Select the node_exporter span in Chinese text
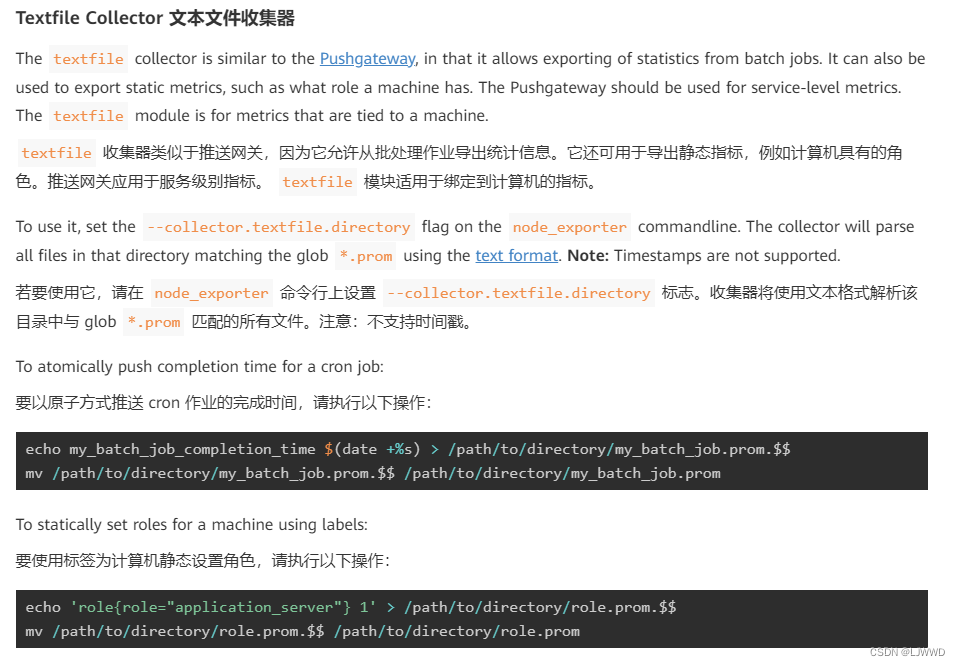The height and width of the screenshot is (666, 960). tap(211, 293)
